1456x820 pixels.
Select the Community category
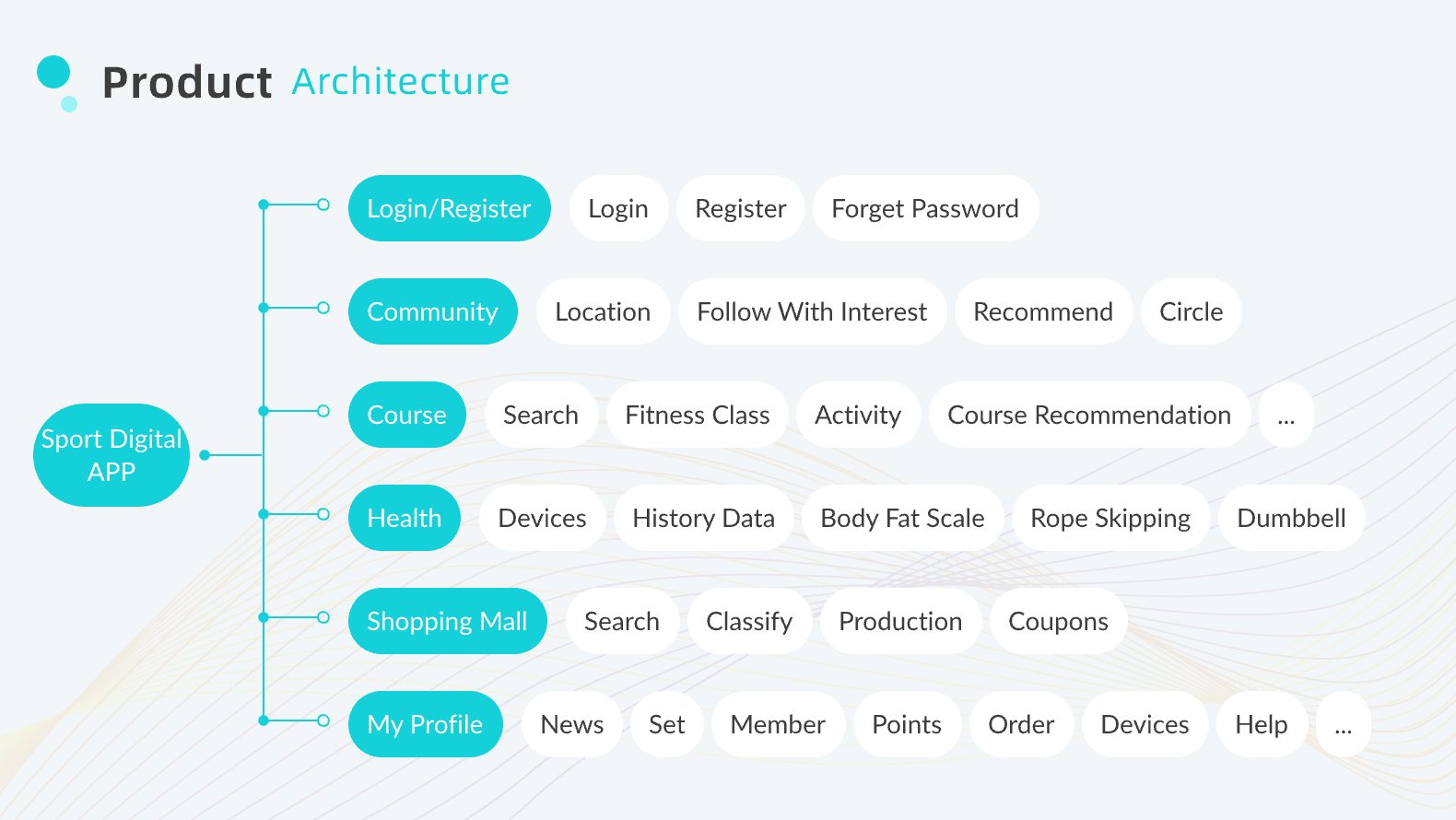[432, 312]
